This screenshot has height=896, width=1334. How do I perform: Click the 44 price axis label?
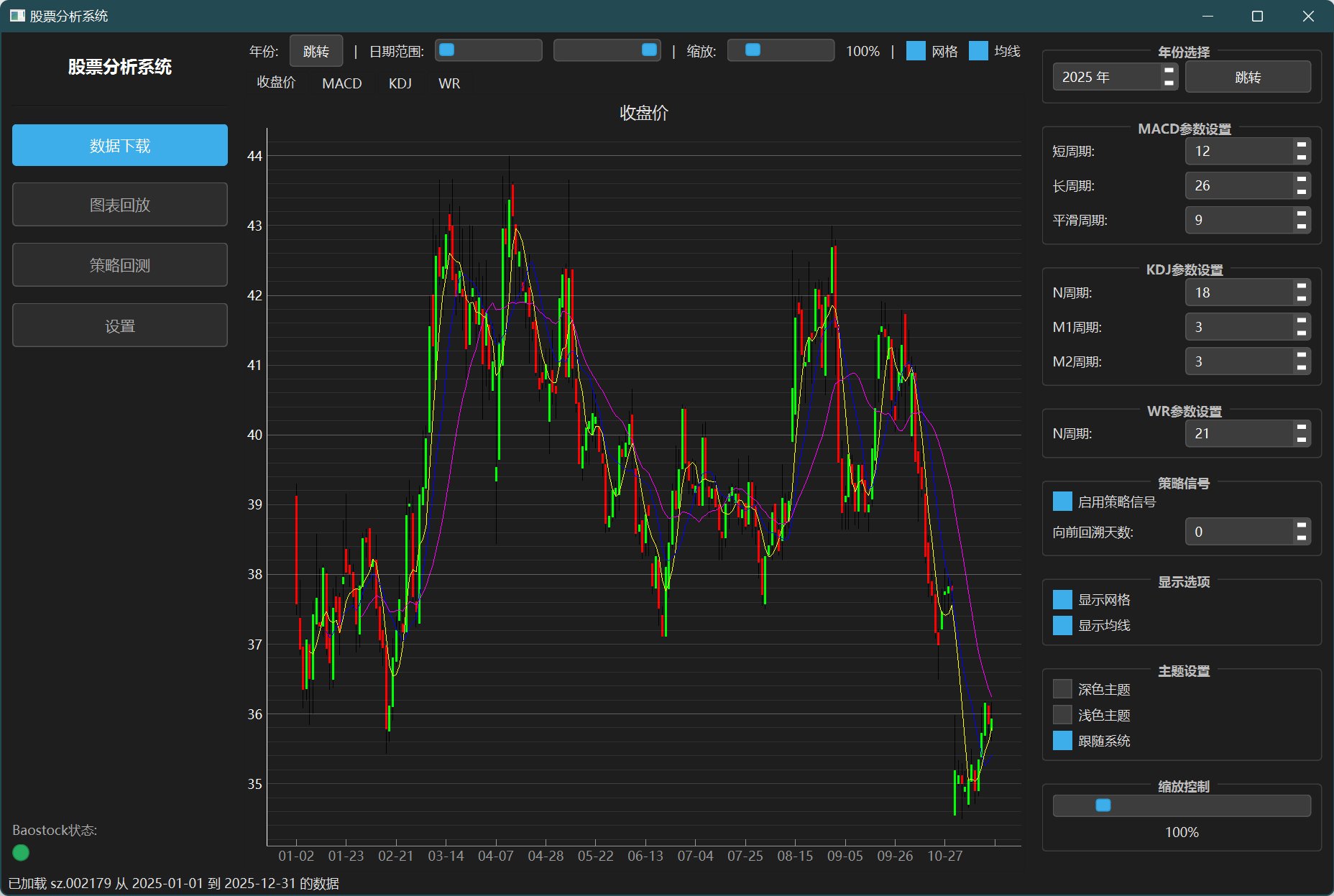tap(254, 156)
